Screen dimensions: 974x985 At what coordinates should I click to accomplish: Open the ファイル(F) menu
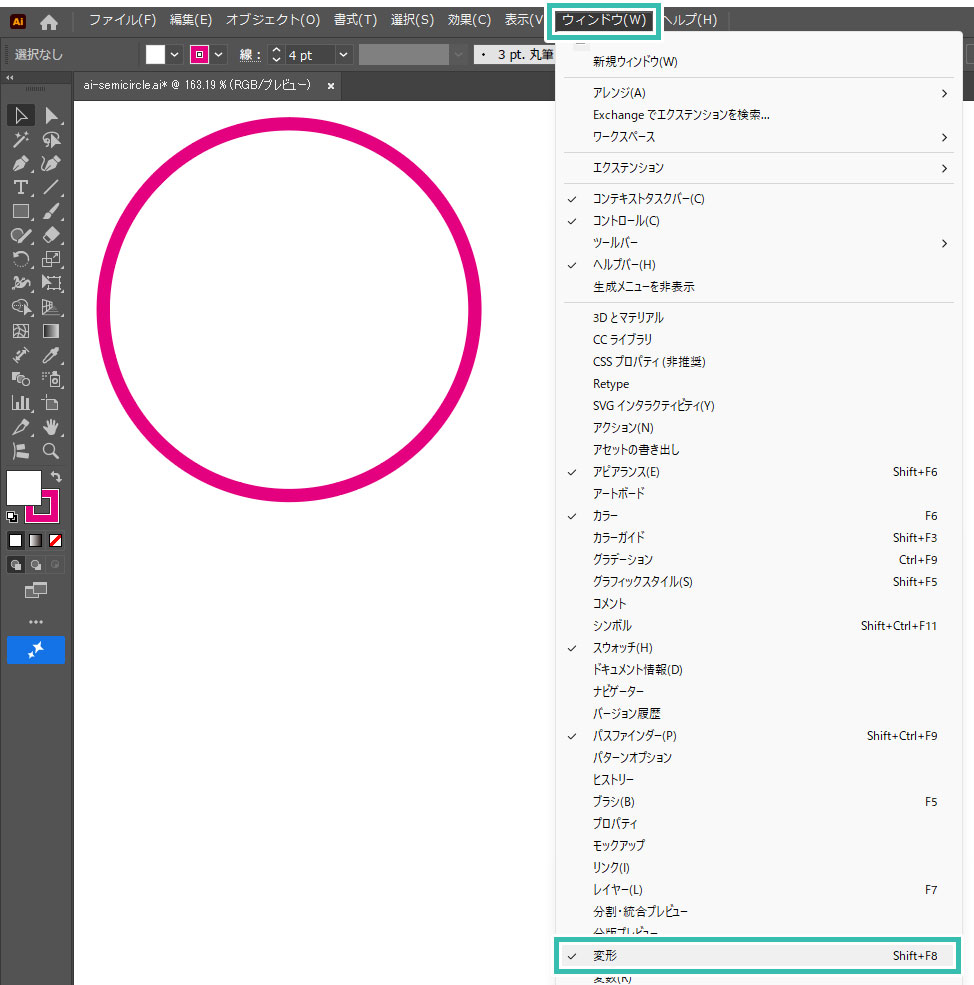pos(122,20)
